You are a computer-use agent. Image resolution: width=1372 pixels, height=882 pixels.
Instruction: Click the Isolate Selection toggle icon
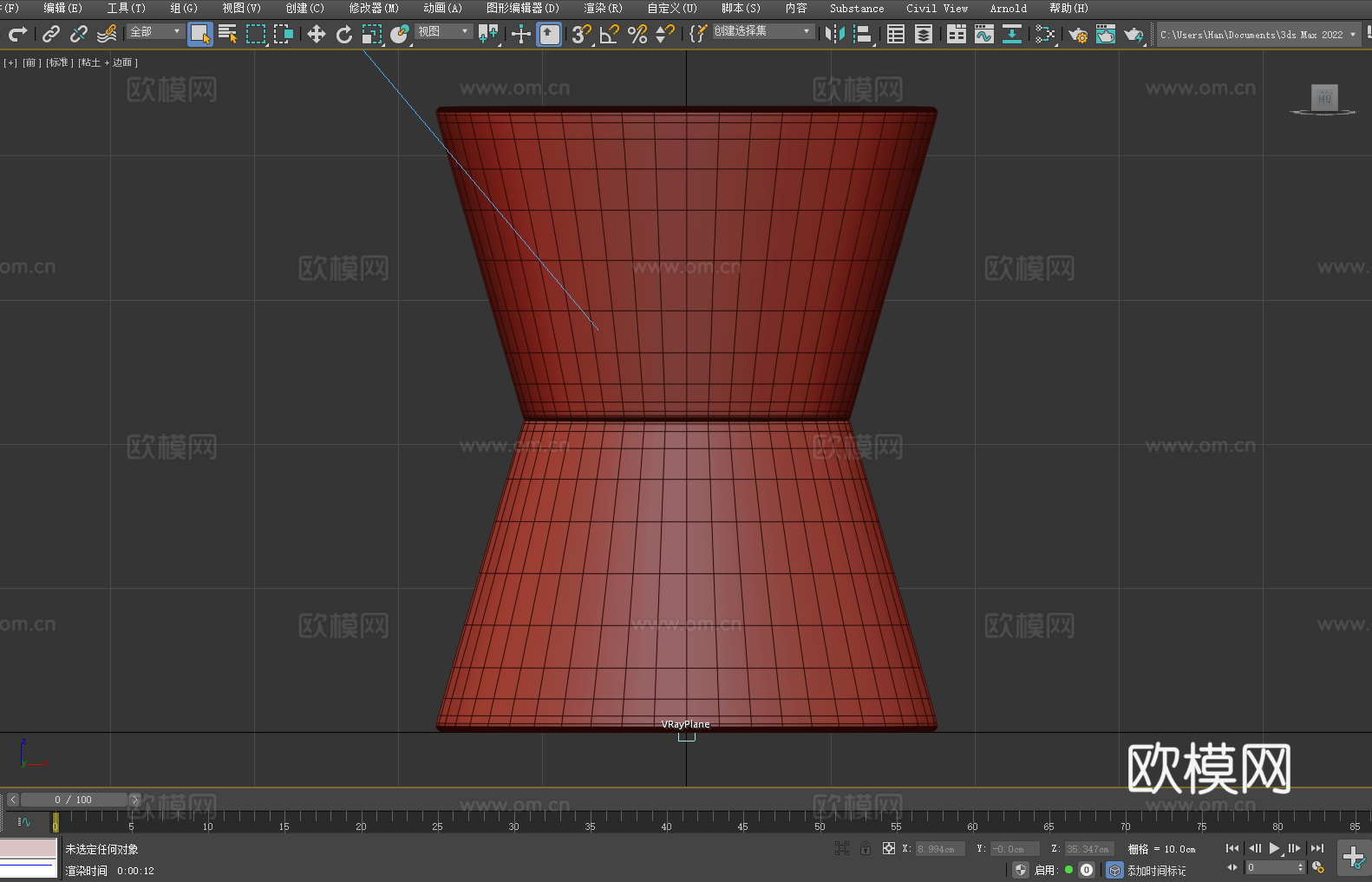841,848
